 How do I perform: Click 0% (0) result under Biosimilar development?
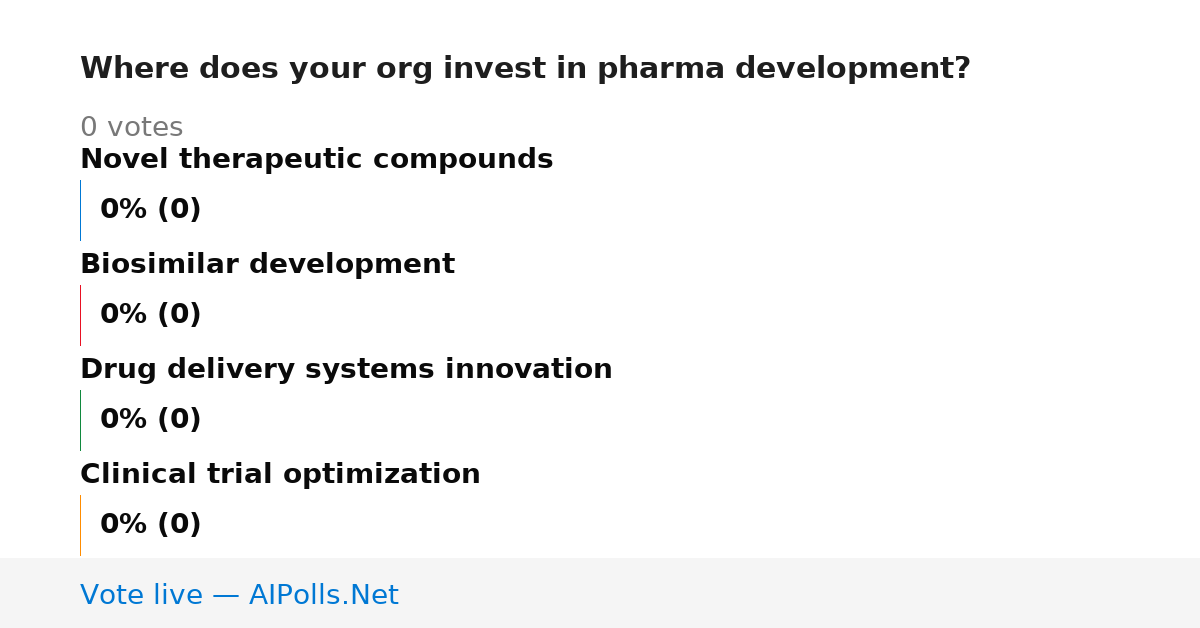coord(150,315)
